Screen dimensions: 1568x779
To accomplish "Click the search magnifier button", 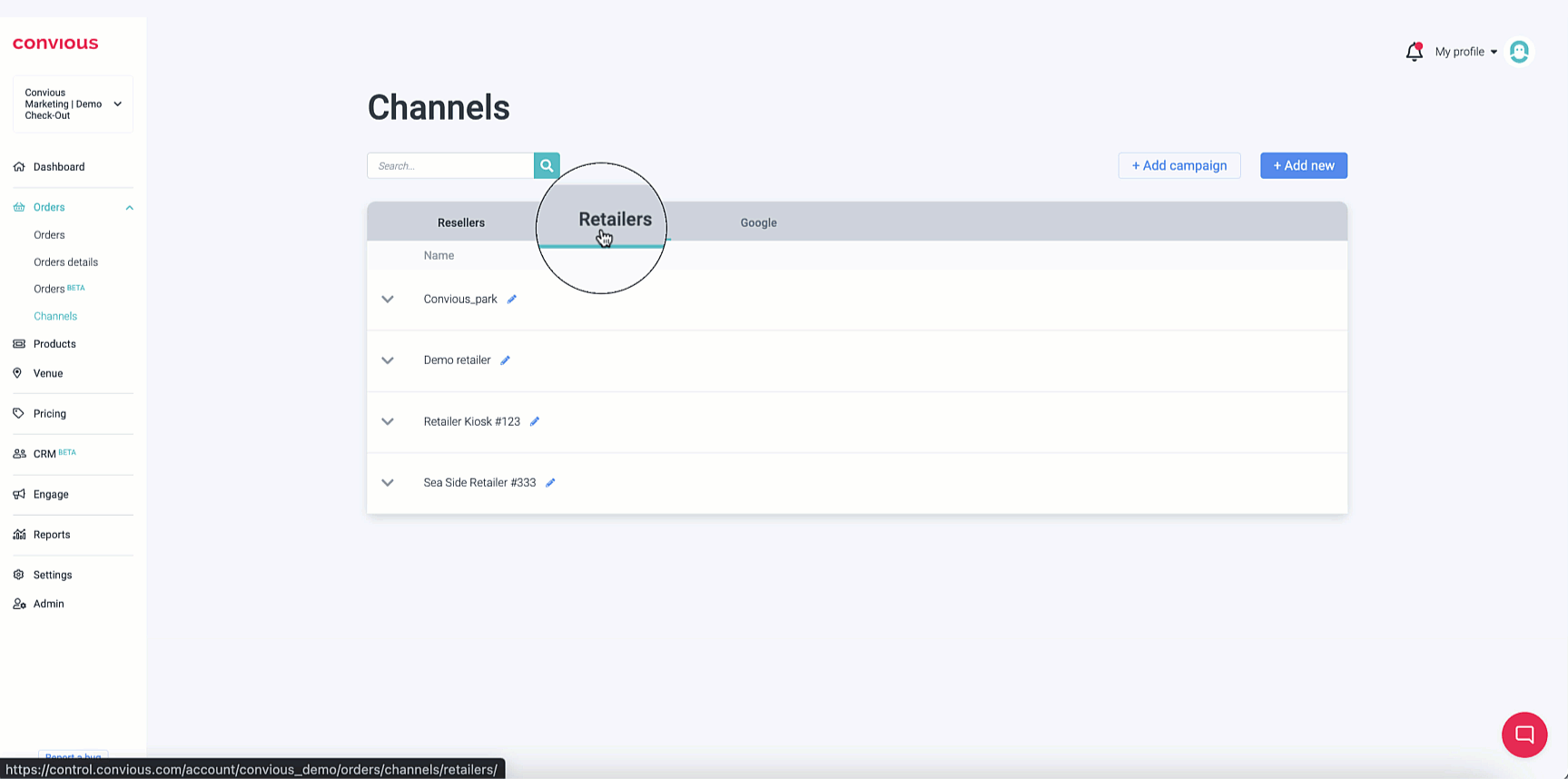I will point(547,165).
